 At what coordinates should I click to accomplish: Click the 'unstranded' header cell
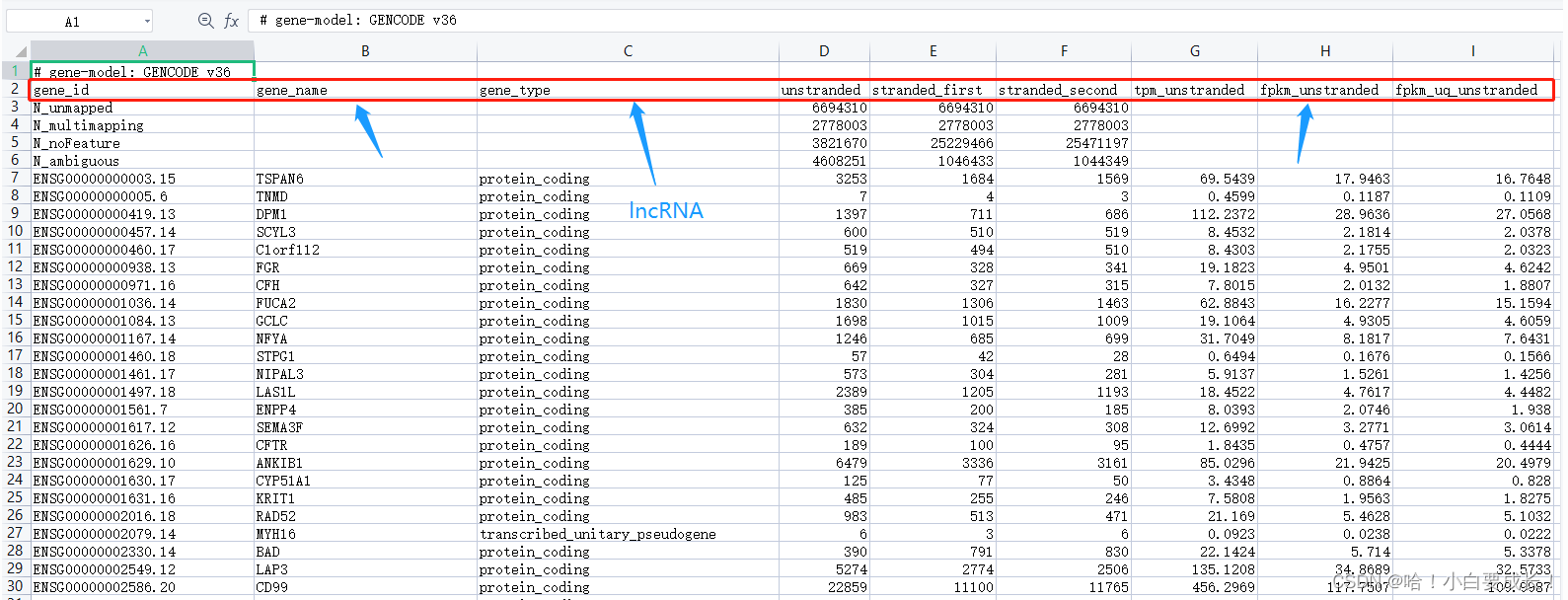[x=824, y=90]
